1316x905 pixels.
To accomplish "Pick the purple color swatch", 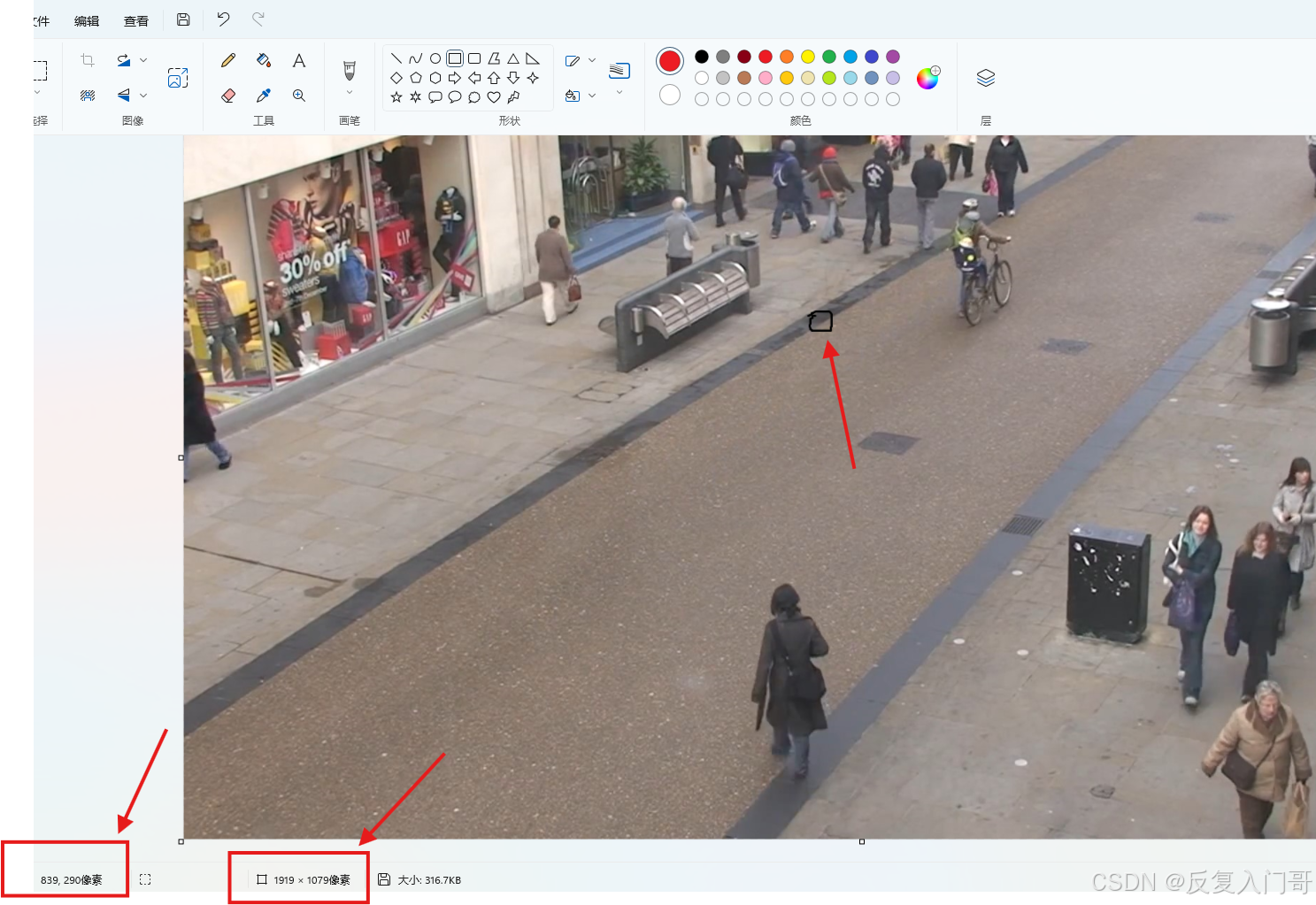I will (x=893, y=57).
